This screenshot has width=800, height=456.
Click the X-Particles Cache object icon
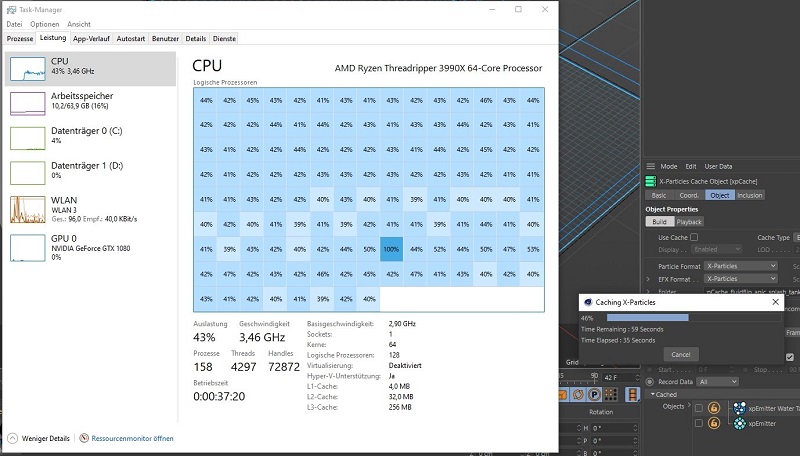[649, 180]
